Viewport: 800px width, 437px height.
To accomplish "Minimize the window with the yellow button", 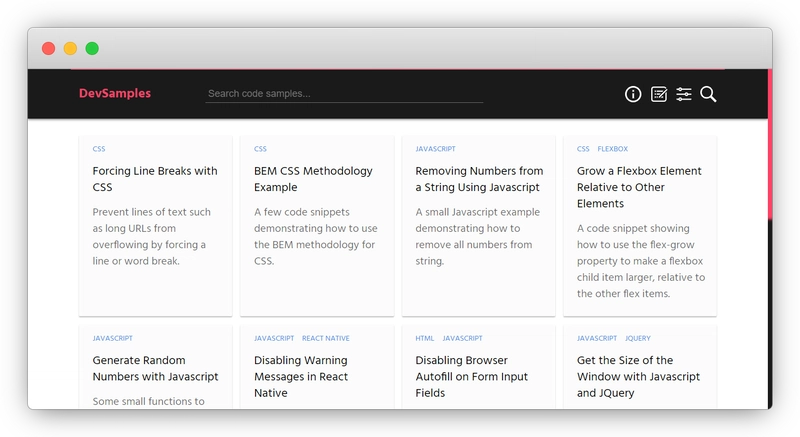I will (x=70, y=48).
